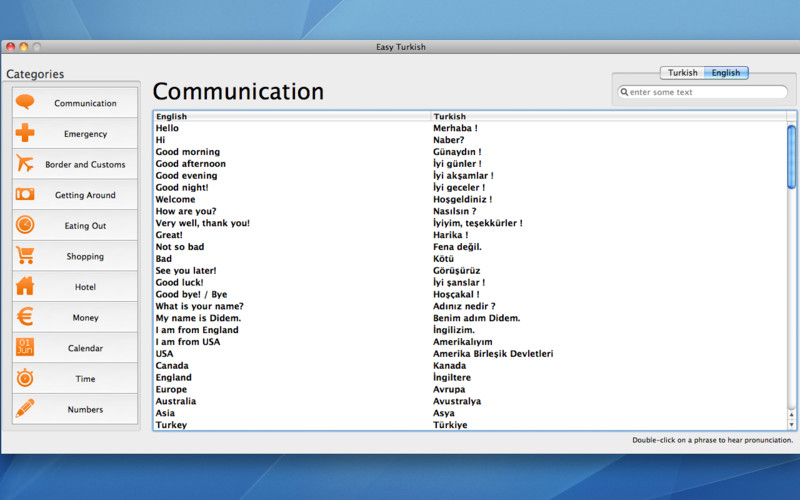This screenshot has width=800, height=500.
Task: Click the speech bubble Communication icon
Action: 25,102
